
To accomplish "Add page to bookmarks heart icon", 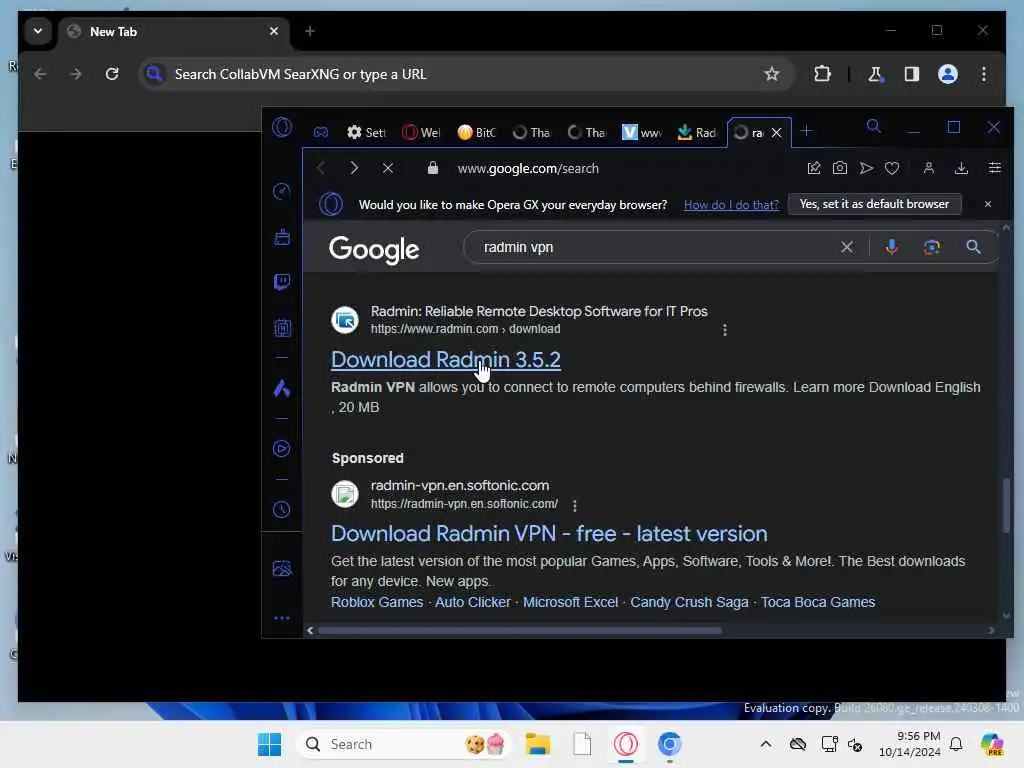I will point(892,168).
